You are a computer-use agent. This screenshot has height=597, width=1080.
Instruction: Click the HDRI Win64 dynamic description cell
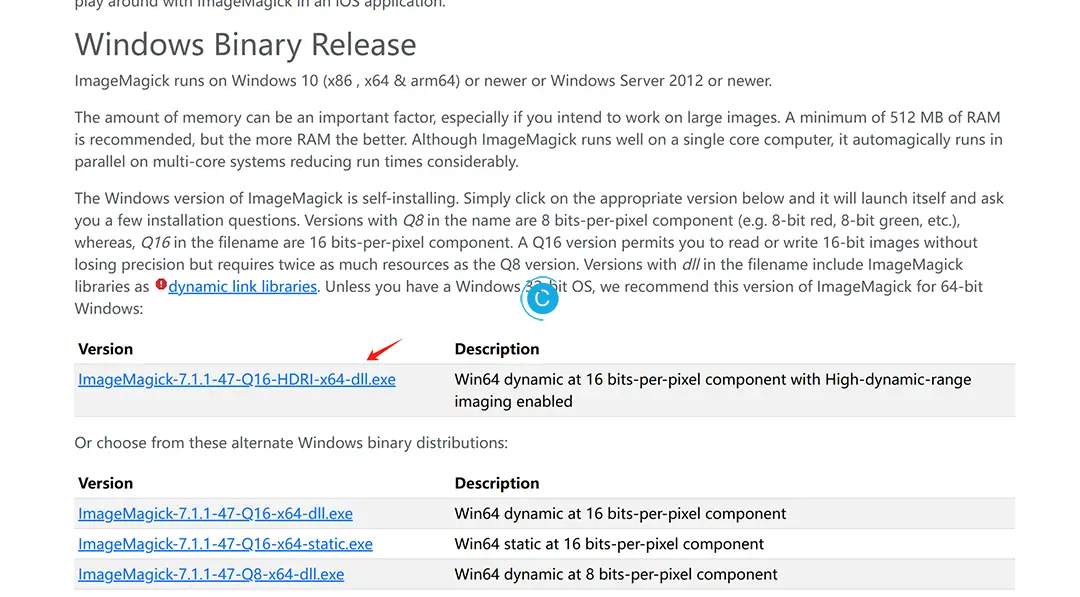(713, 390)
